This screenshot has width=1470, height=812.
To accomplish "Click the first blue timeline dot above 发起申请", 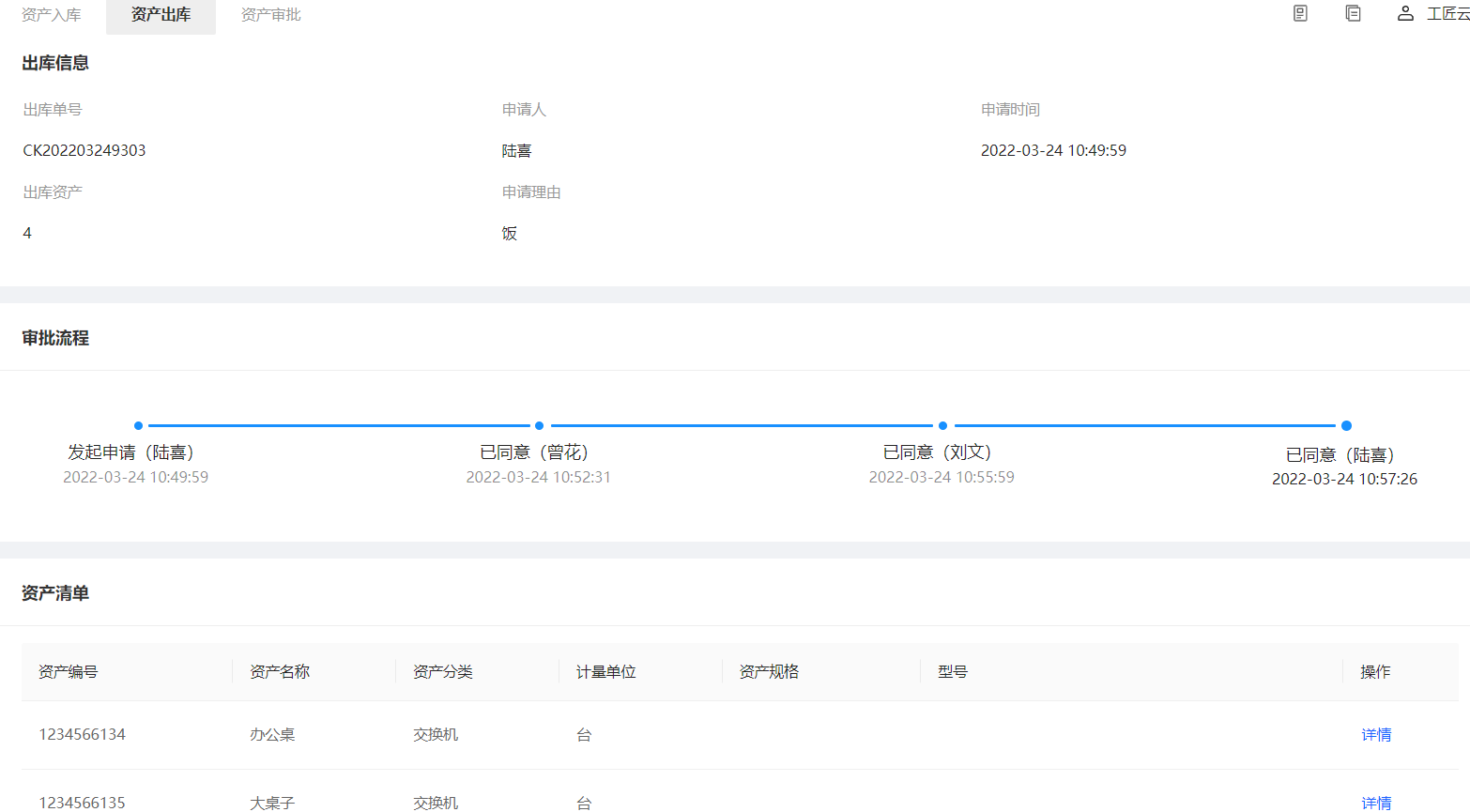I will (138, 425).
